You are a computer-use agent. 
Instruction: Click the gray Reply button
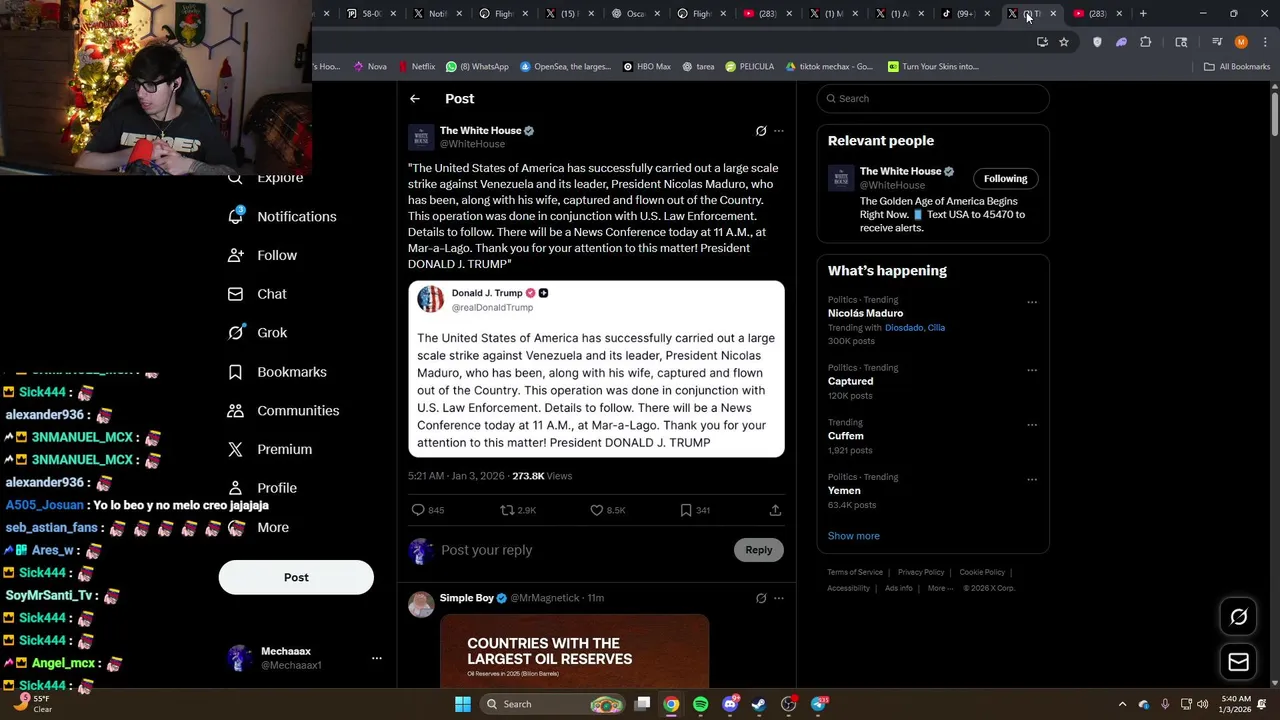click(759, 550)
